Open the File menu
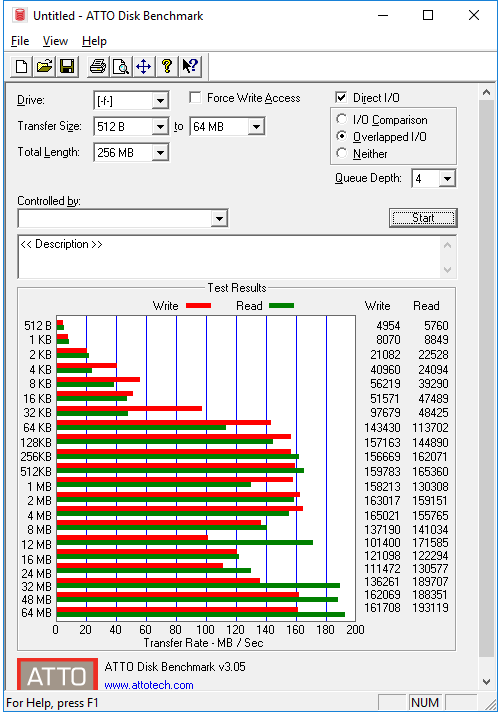 pyautogui.click(x=20, y=41)
